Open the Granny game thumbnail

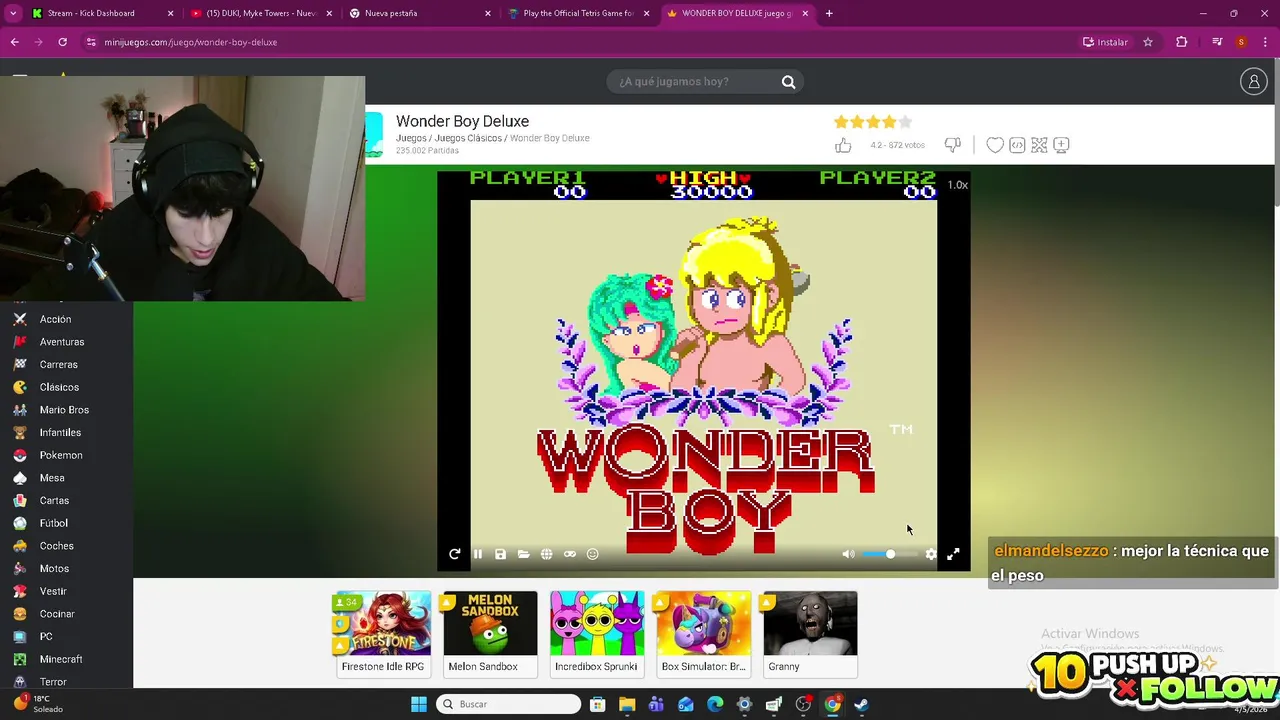coord(810,633)
